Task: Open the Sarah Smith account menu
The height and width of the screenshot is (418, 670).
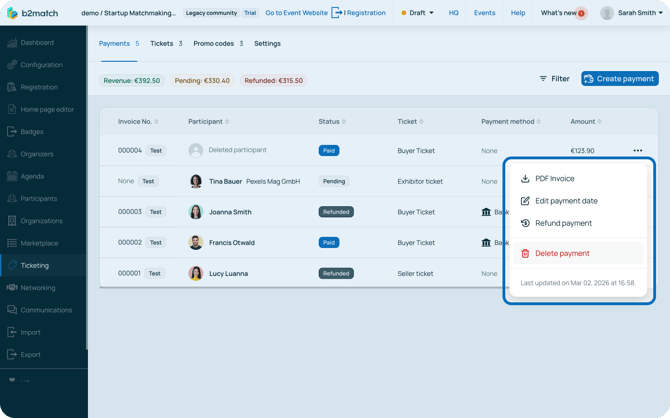Action: coord(630,13)
